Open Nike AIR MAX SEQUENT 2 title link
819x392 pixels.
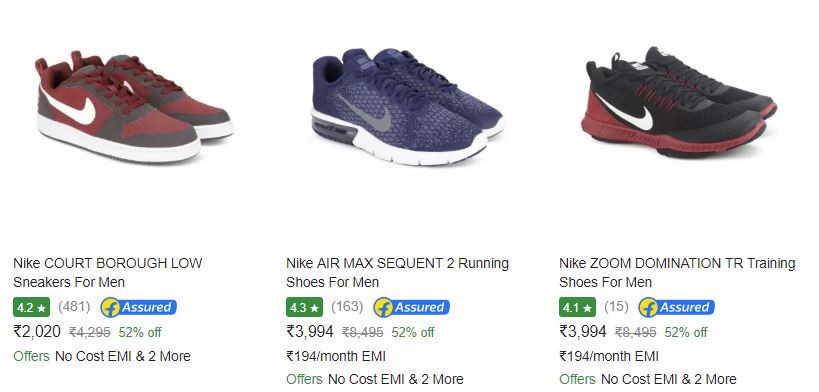397,272
